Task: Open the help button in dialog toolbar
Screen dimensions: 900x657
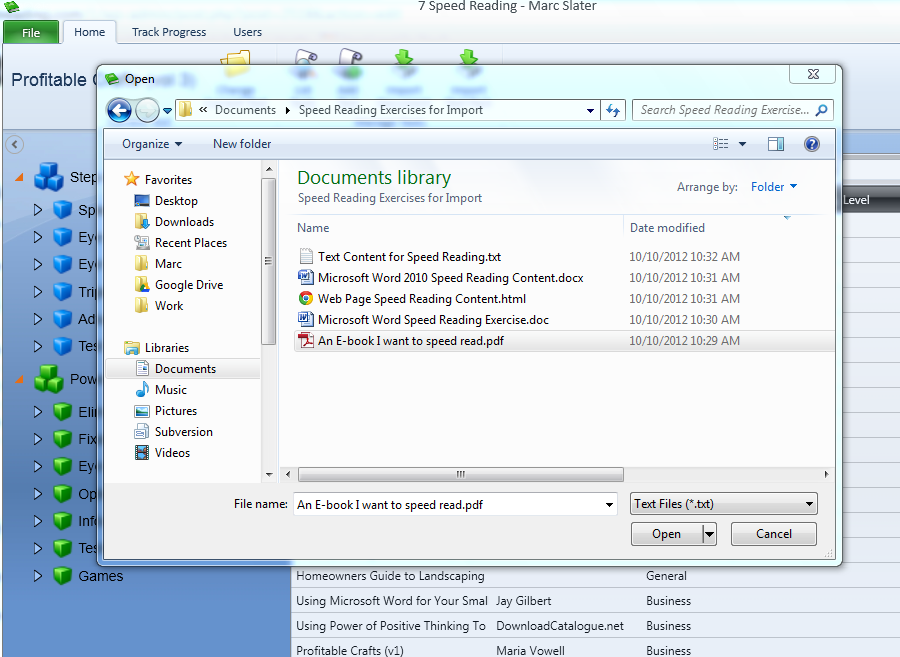Action: [812, 144]
